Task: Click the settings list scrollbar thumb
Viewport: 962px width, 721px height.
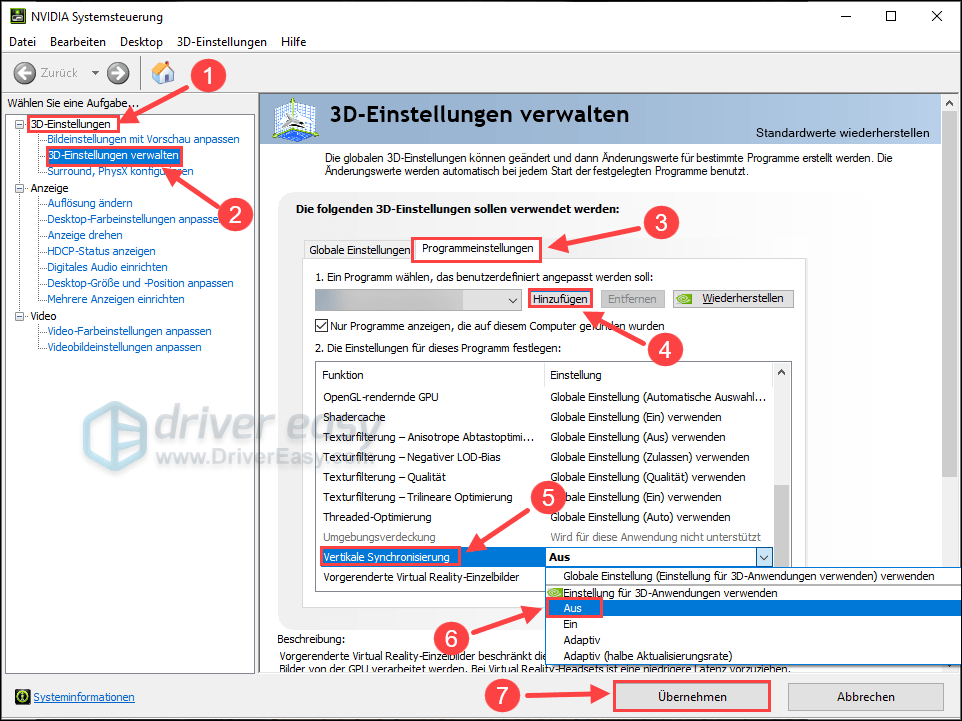Action: (x=782, y=525)
